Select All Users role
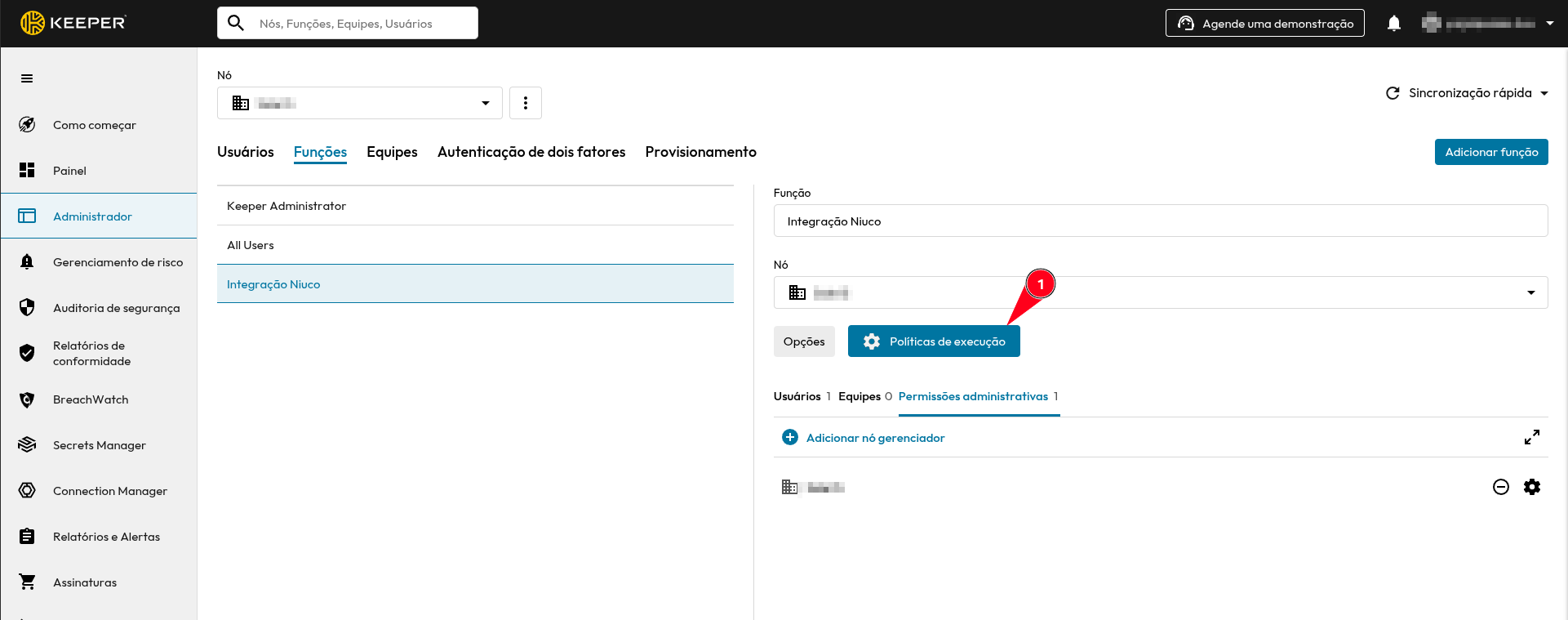This screenshot has width=1568, height=620. click(475, 245)
